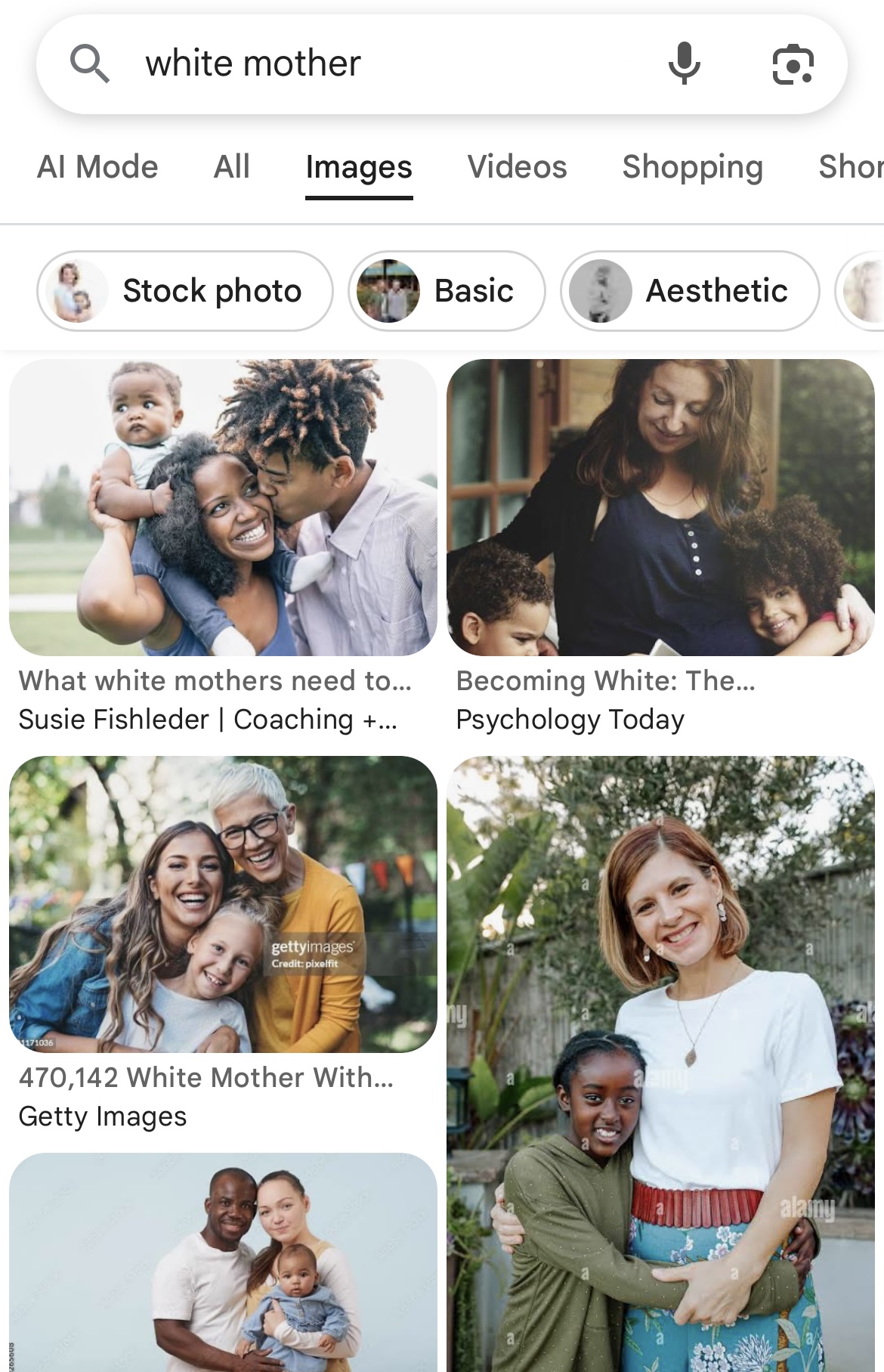Click the Basic chip thumbnail icon
The height and width of the screenshot is (1372, 884).
click(x=388, y=291)
